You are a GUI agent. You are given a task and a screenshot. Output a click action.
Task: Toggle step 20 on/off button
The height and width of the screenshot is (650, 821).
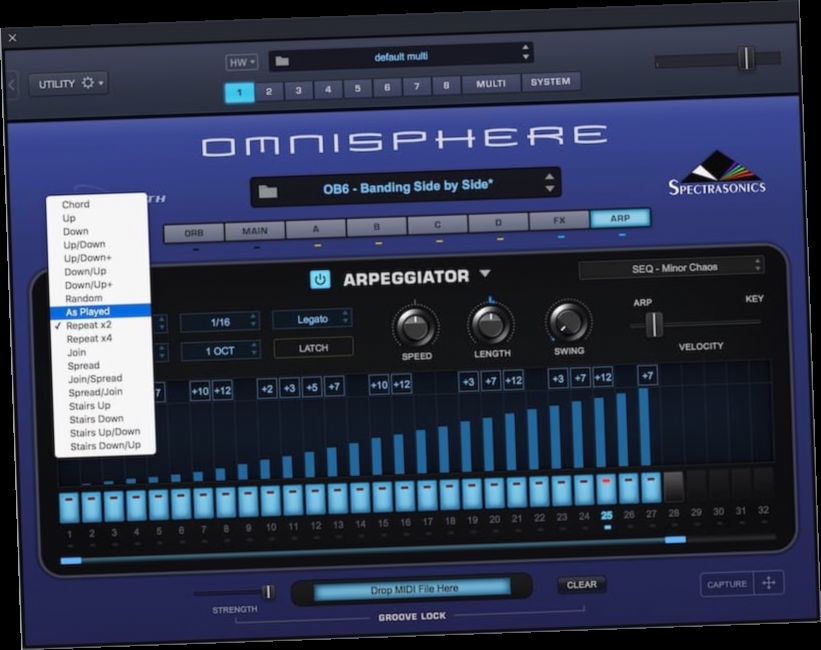point(494,493)
